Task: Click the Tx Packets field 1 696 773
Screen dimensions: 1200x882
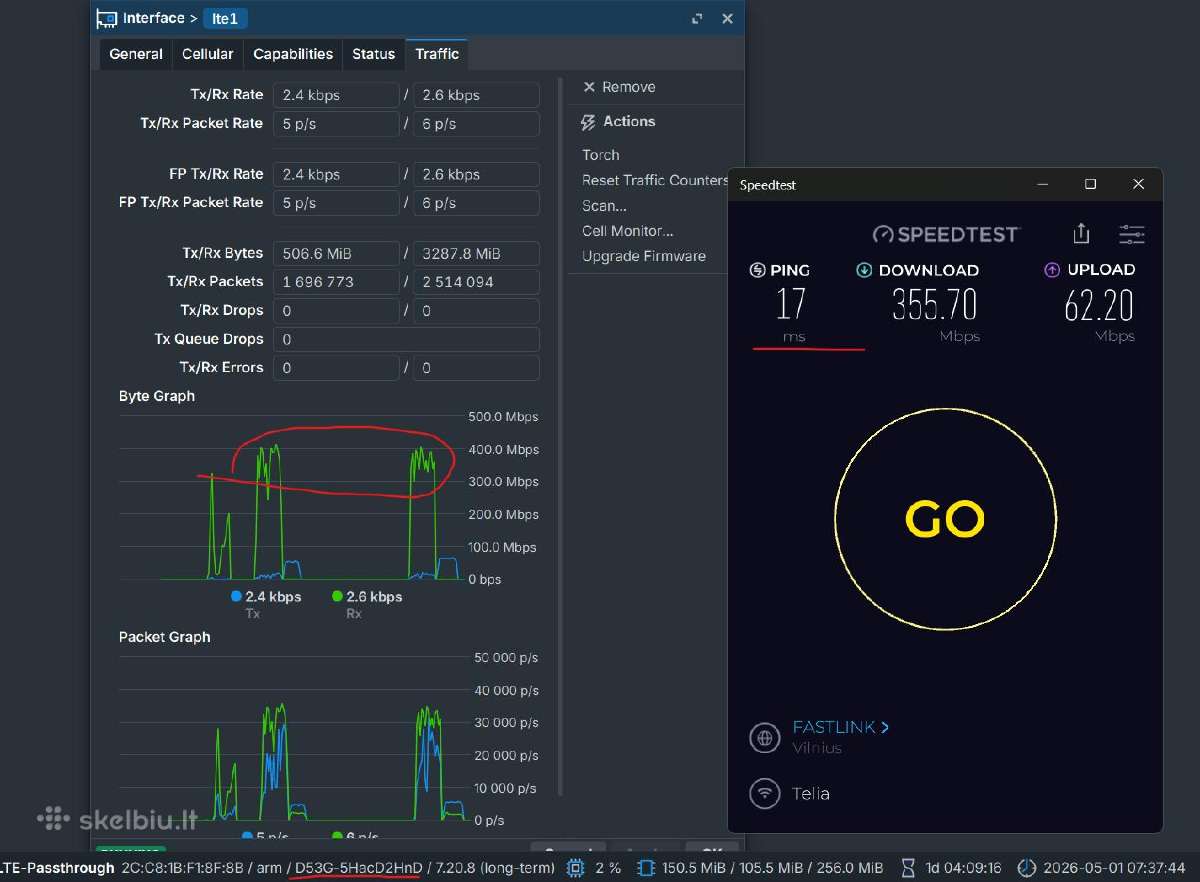Action: point(336,282)
